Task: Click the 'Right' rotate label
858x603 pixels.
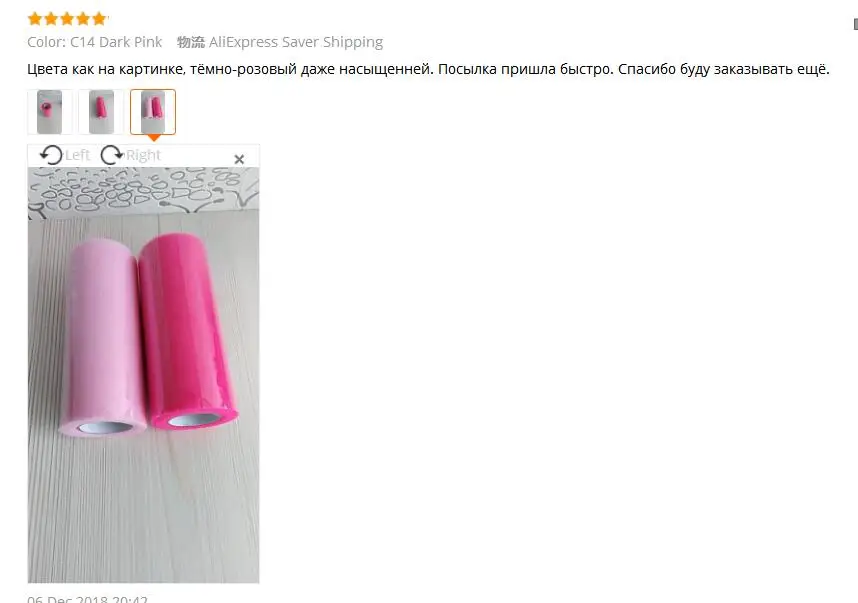Action: point(143,155)
